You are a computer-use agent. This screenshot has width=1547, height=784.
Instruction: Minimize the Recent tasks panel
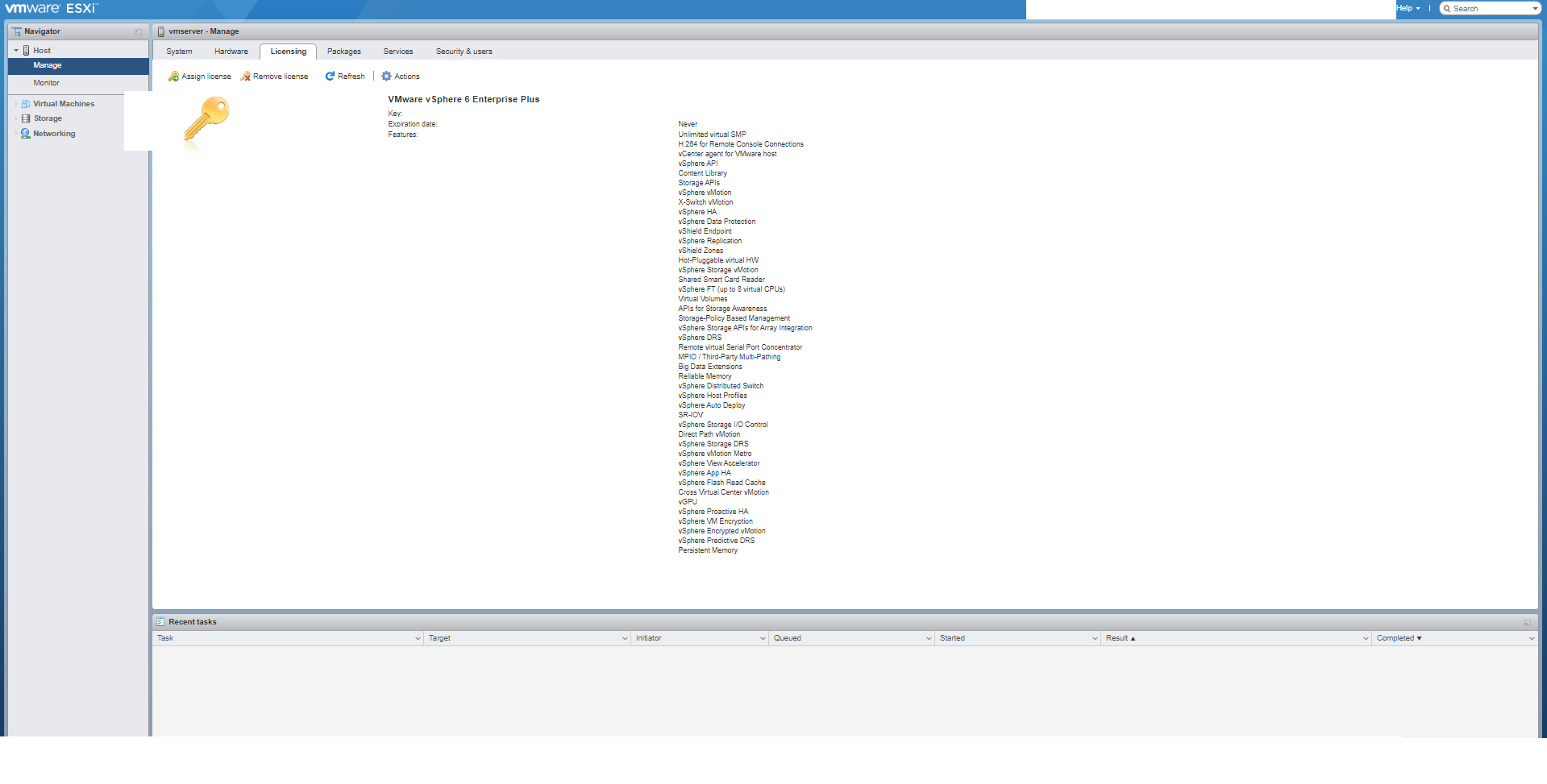(1528, 623)
